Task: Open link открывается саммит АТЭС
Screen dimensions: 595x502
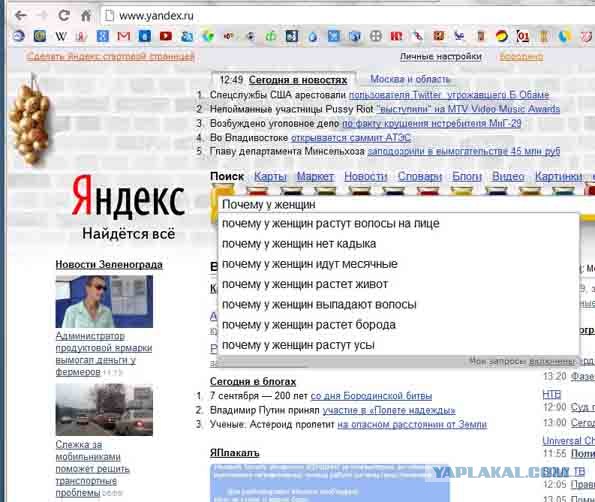Action: (x=351, y=137)
